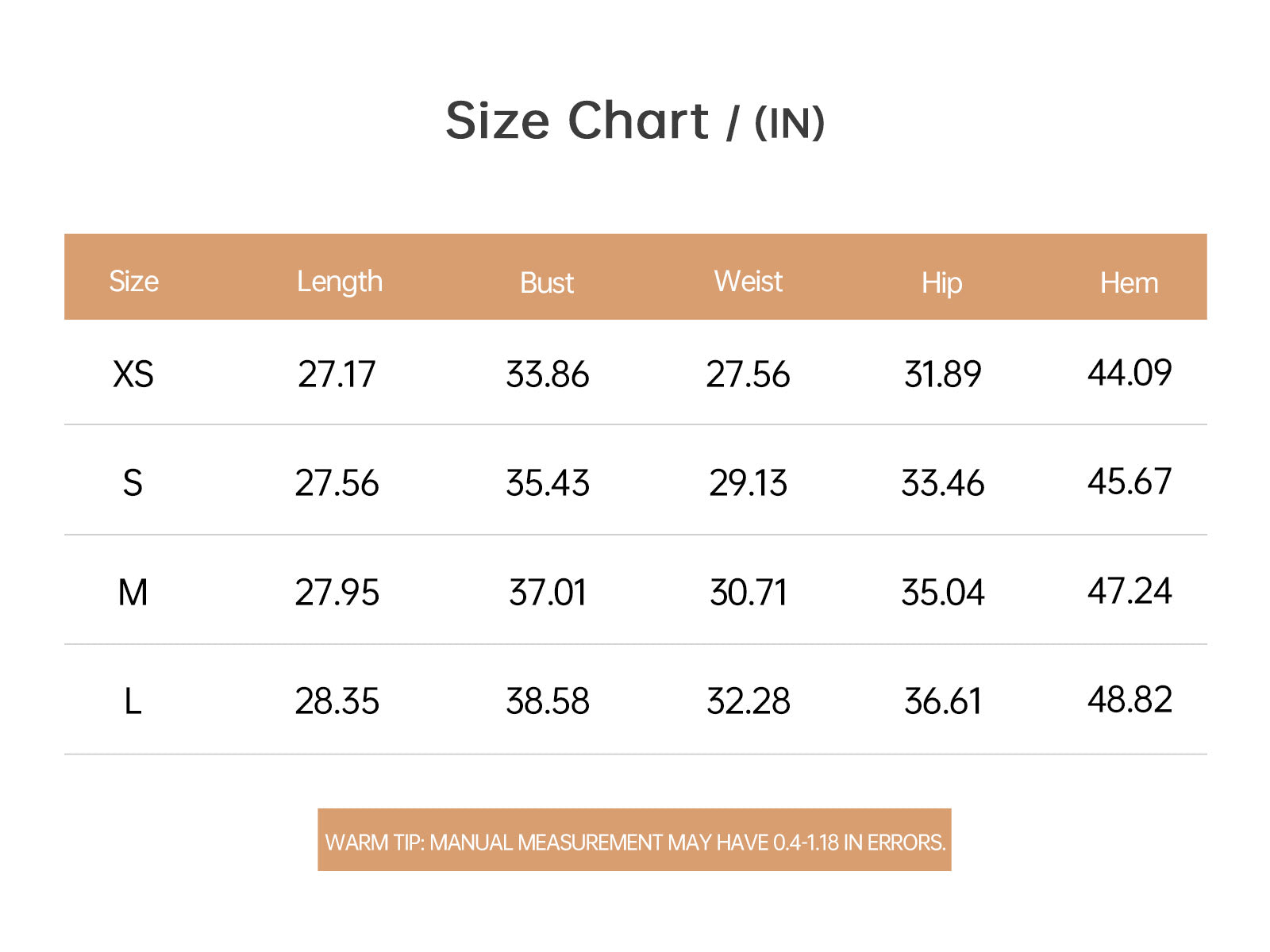Select the Weist column header
This screenshot has height=952, width=1270.
(748, 282)
